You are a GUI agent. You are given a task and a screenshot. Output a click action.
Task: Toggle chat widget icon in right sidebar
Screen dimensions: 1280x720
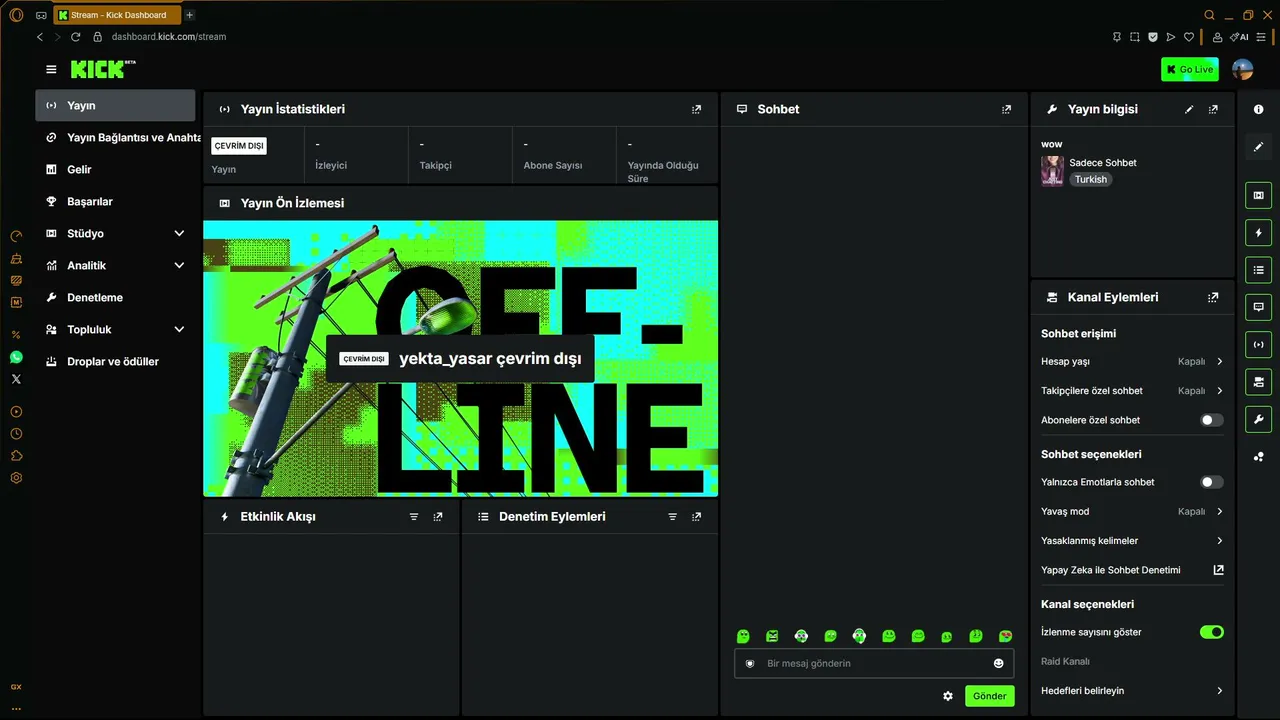tap(1258, 307)
